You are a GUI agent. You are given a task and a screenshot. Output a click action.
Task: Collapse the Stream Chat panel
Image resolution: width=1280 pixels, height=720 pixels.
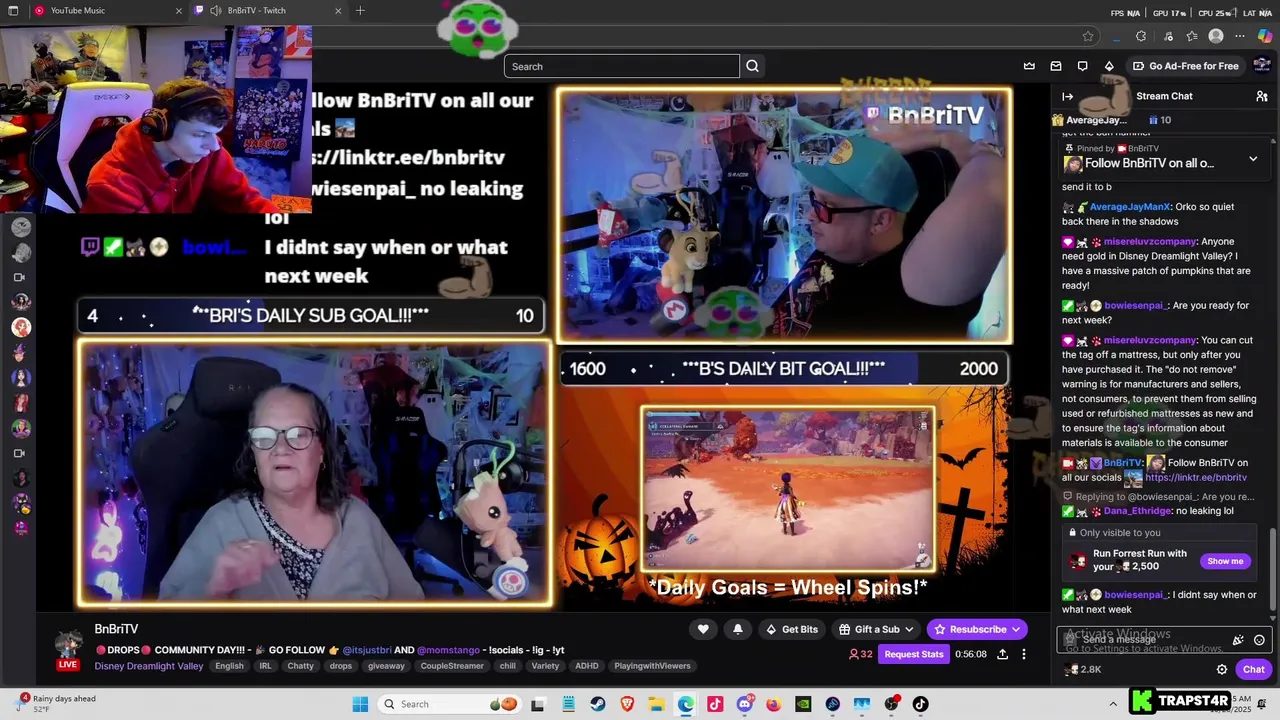click(x=1067, y=96)
